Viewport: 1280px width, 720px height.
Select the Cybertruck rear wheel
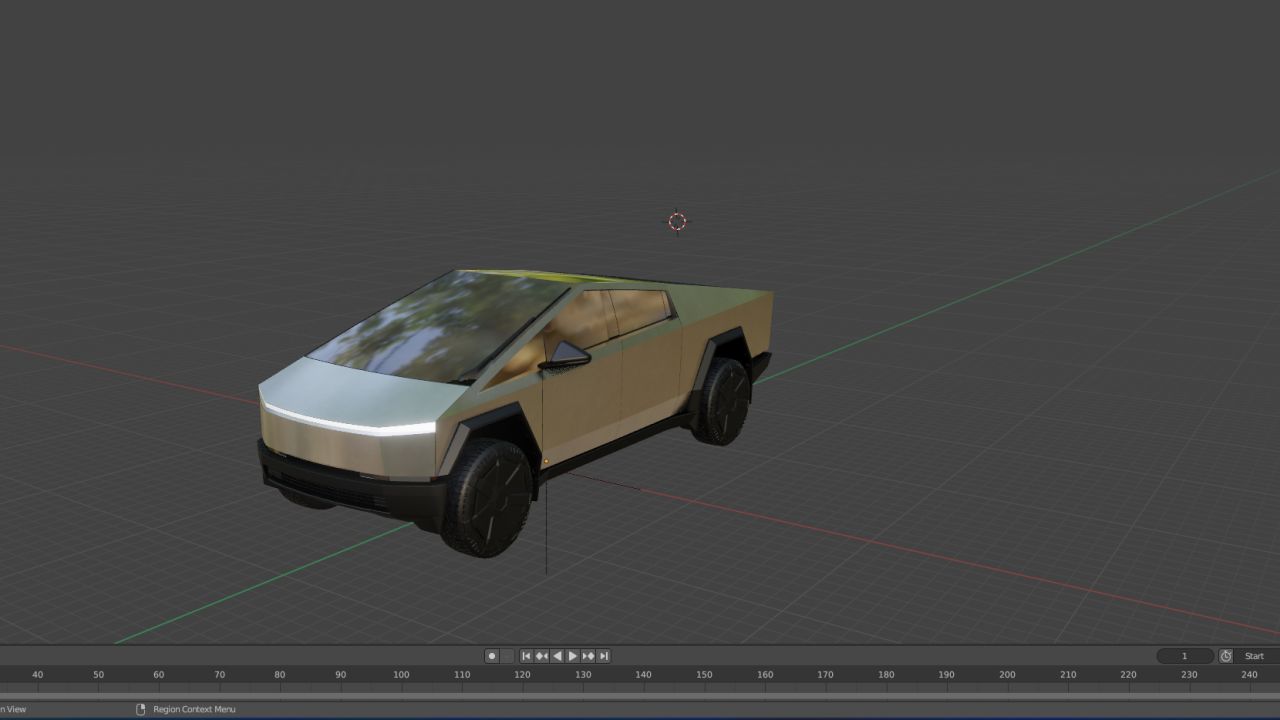720,402
